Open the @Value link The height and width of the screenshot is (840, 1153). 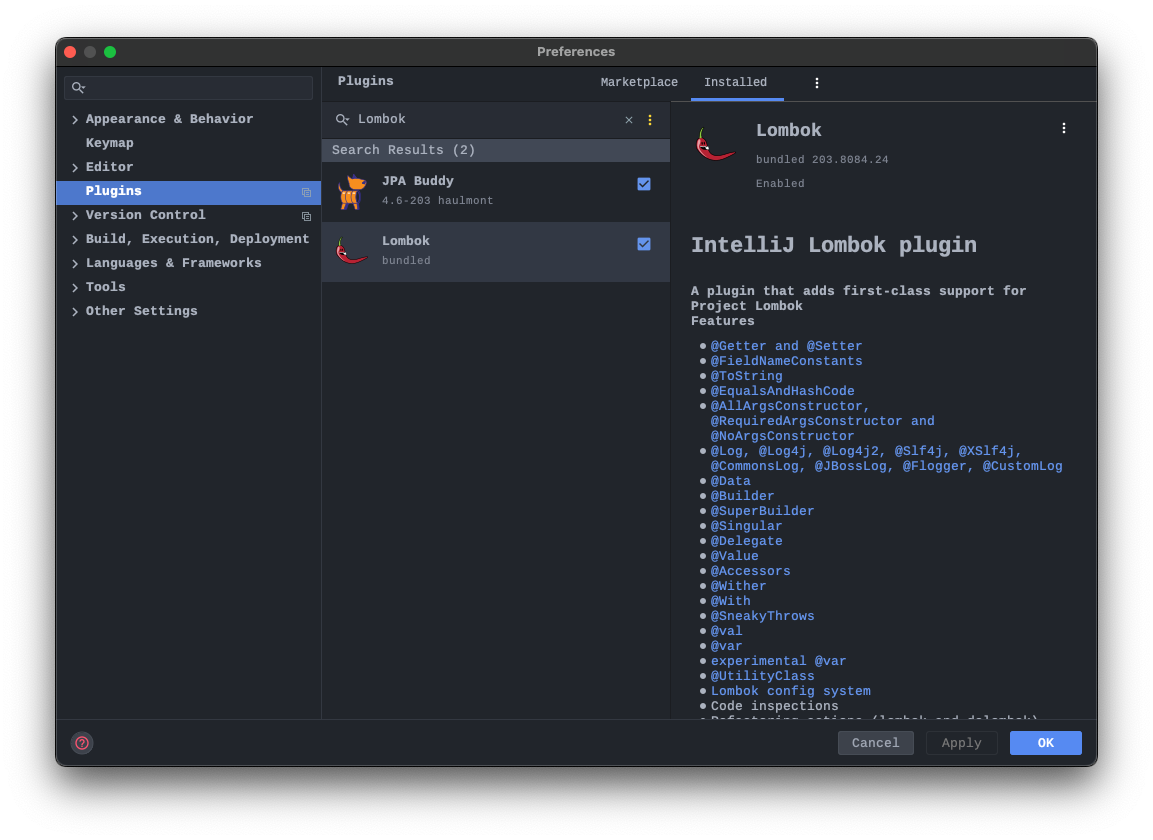[734, 556]
